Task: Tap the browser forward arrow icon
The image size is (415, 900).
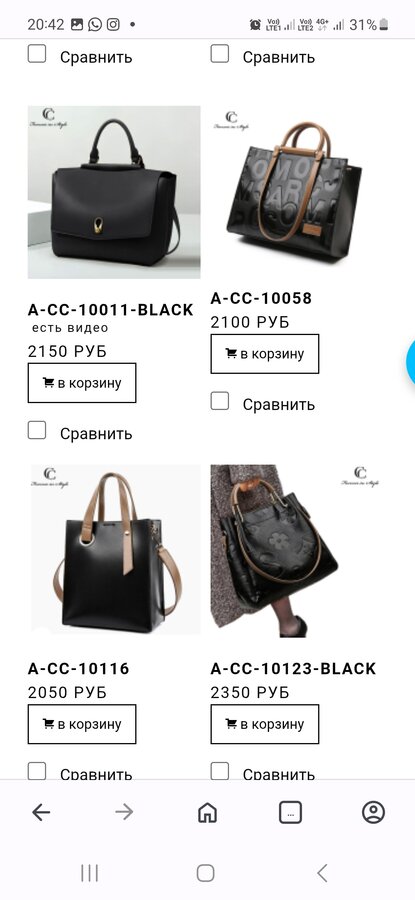Action: (124, 812)
